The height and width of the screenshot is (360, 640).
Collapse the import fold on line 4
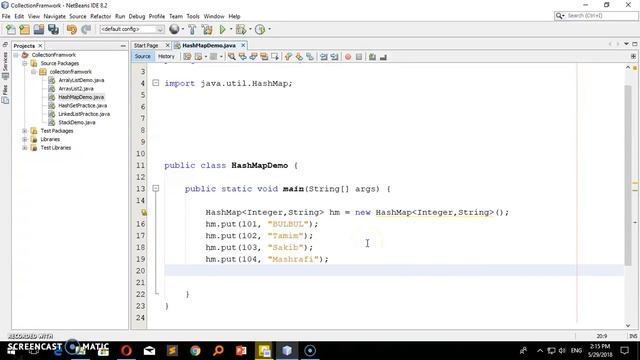pyautogui.click(x=156, y=83)
